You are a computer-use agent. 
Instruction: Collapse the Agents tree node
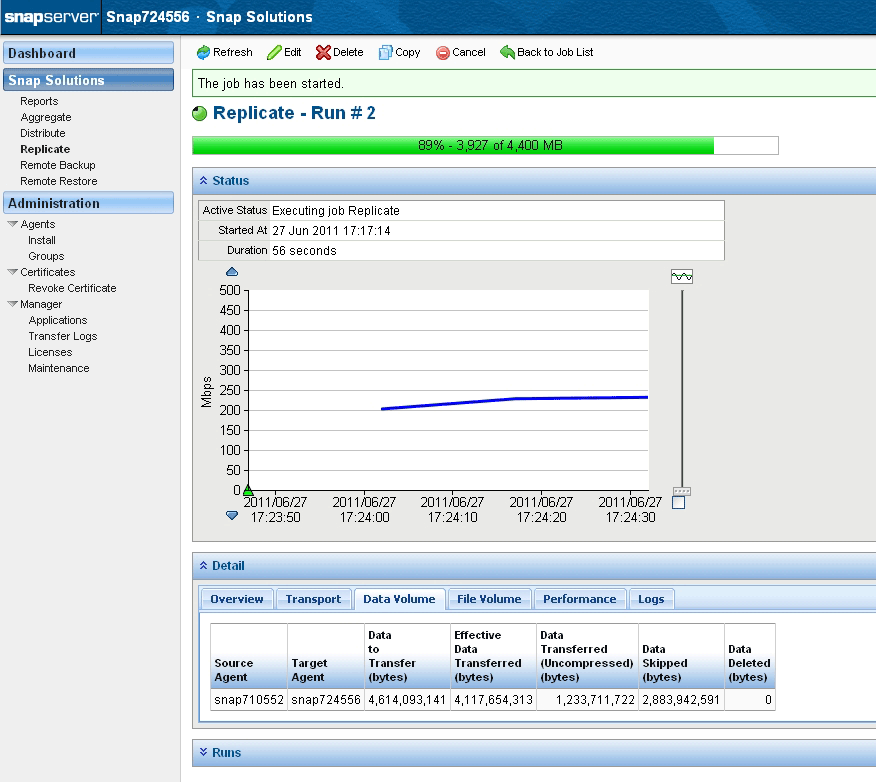click(x=12, y=224)
